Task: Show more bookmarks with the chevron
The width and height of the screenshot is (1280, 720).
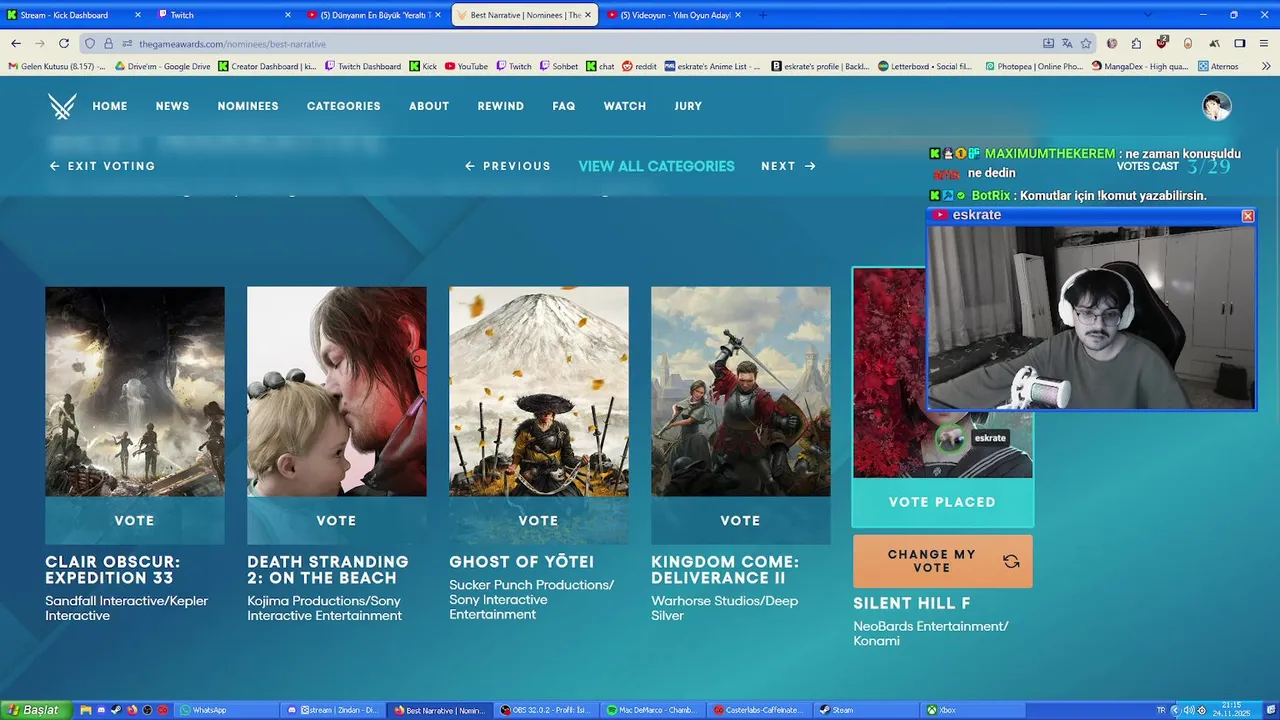Action: click(1266, 66)
